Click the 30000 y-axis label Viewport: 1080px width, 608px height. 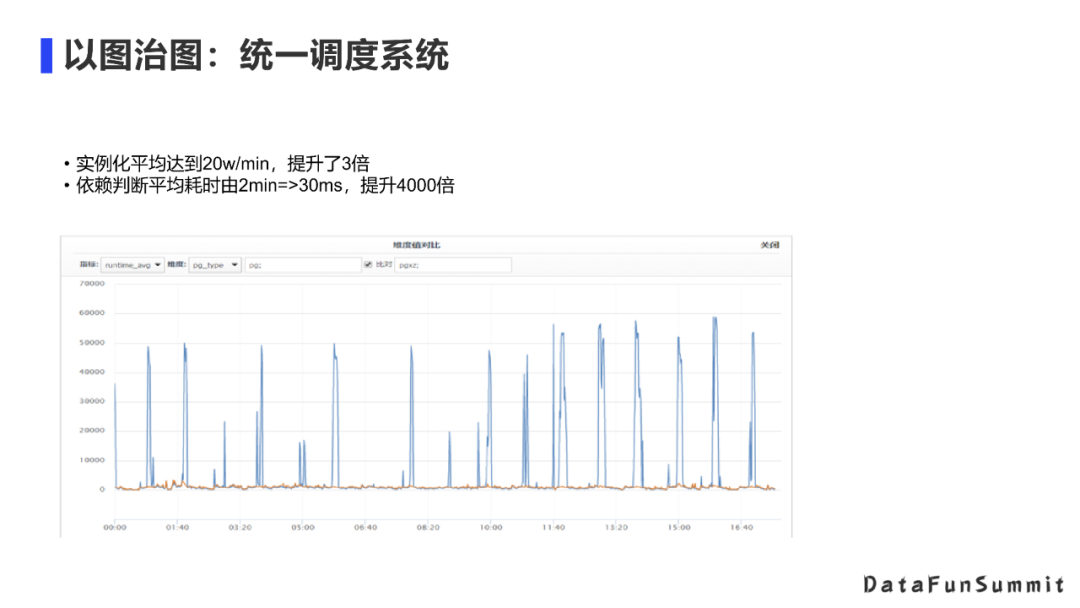(x=92, y=401)
